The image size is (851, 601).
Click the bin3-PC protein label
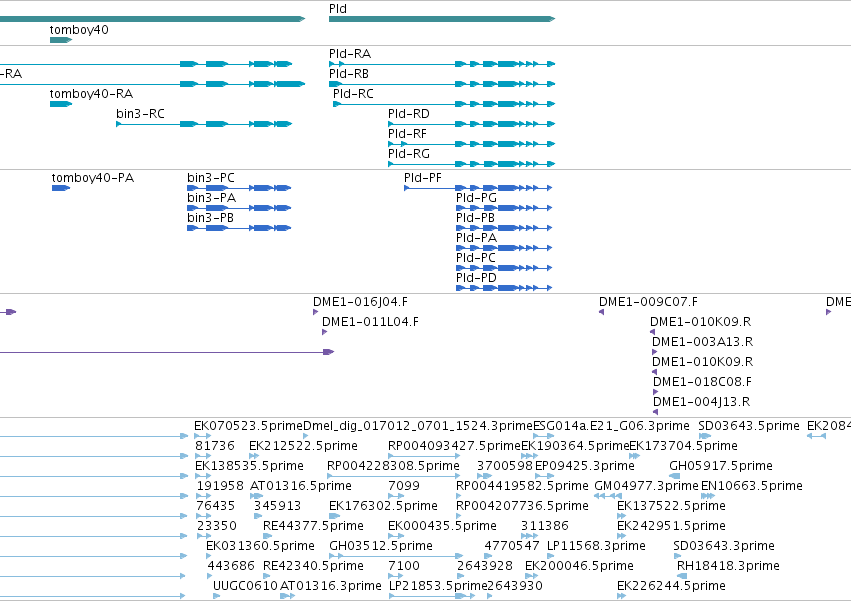[211, 178]
